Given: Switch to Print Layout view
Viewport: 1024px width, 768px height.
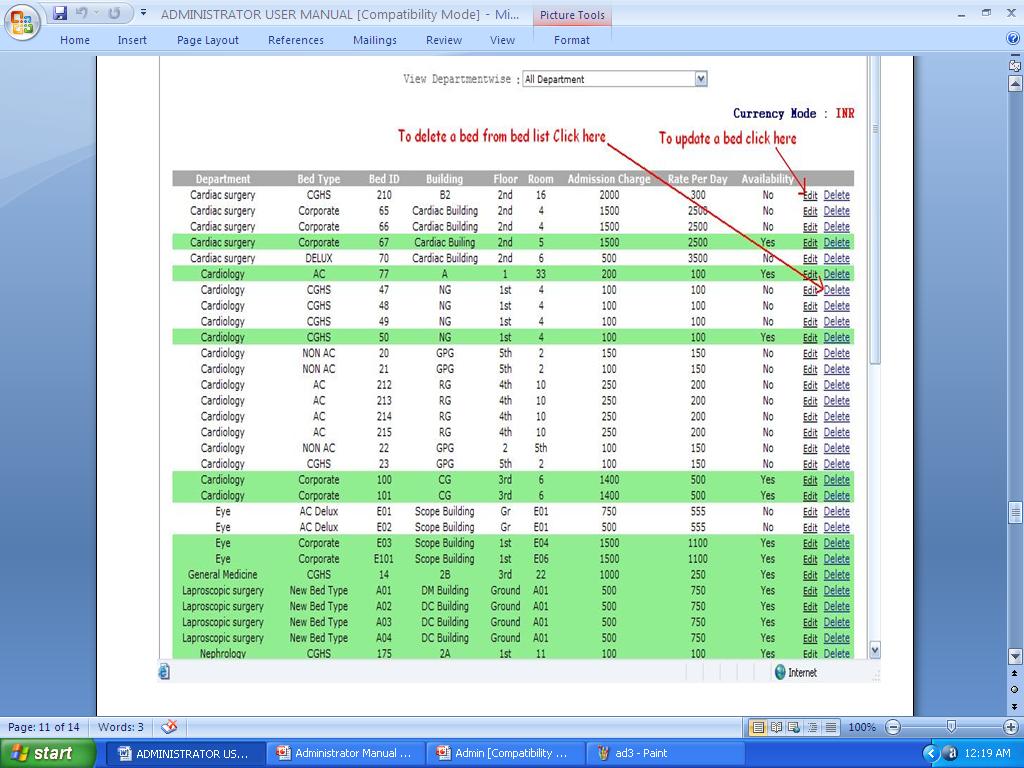Looking at the screenshot, I should coord(758,727).
